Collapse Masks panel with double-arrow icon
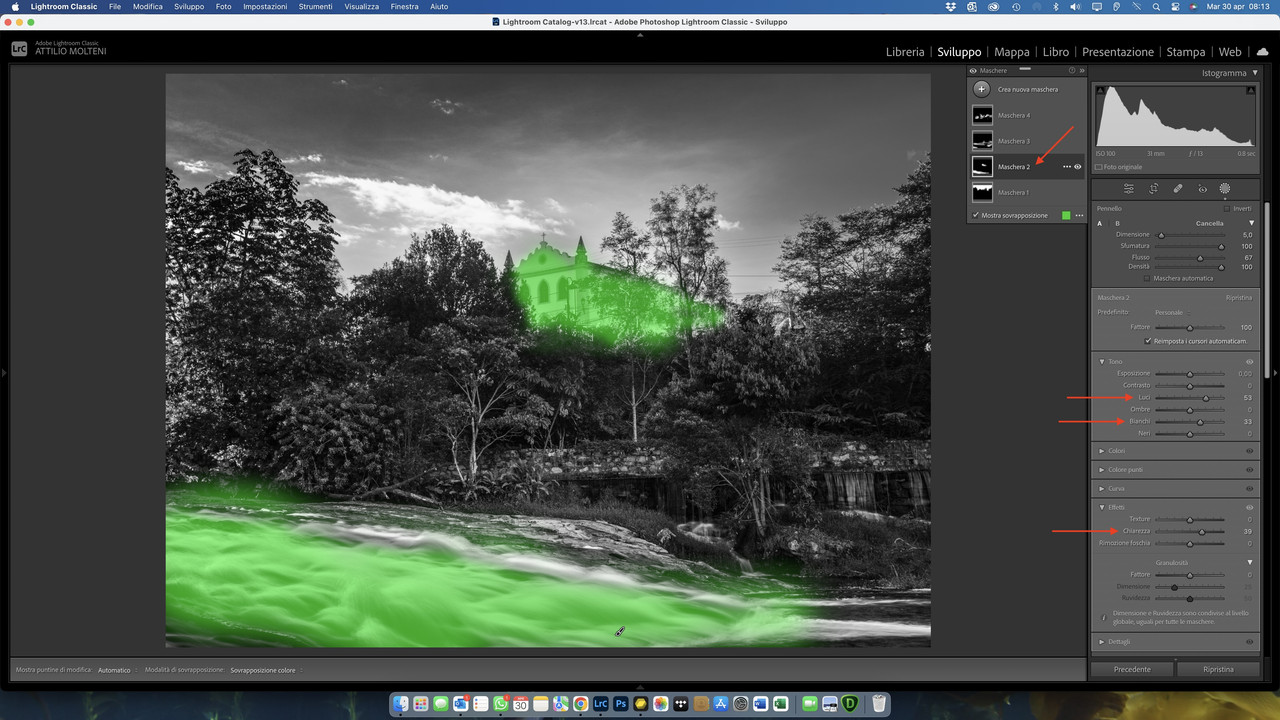This screenshot has width=1280, height=720. tap(1082, 71)
